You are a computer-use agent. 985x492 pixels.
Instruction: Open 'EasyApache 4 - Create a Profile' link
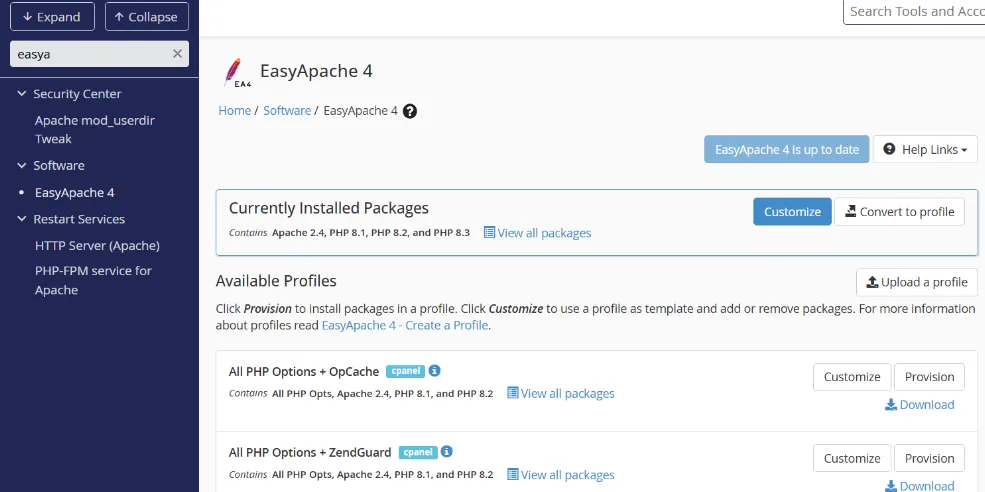point(405,325)
